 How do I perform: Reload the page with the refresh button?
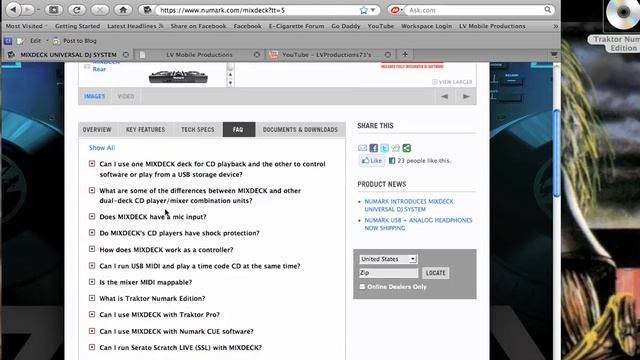coord(76,10)
